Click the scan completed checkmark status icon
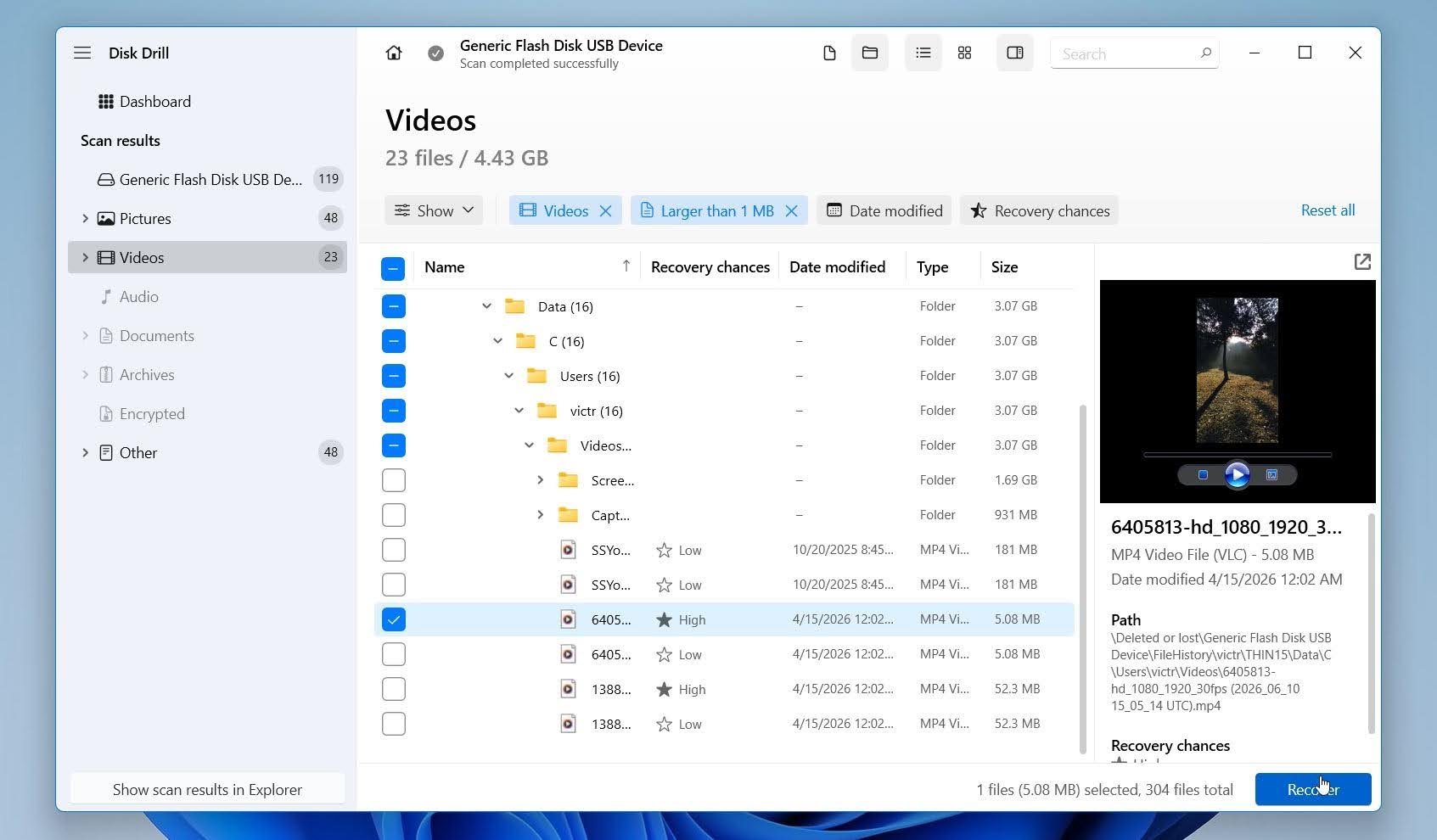Image resolution: width=1437 pixels, height=840 pixels. [435, 53]
